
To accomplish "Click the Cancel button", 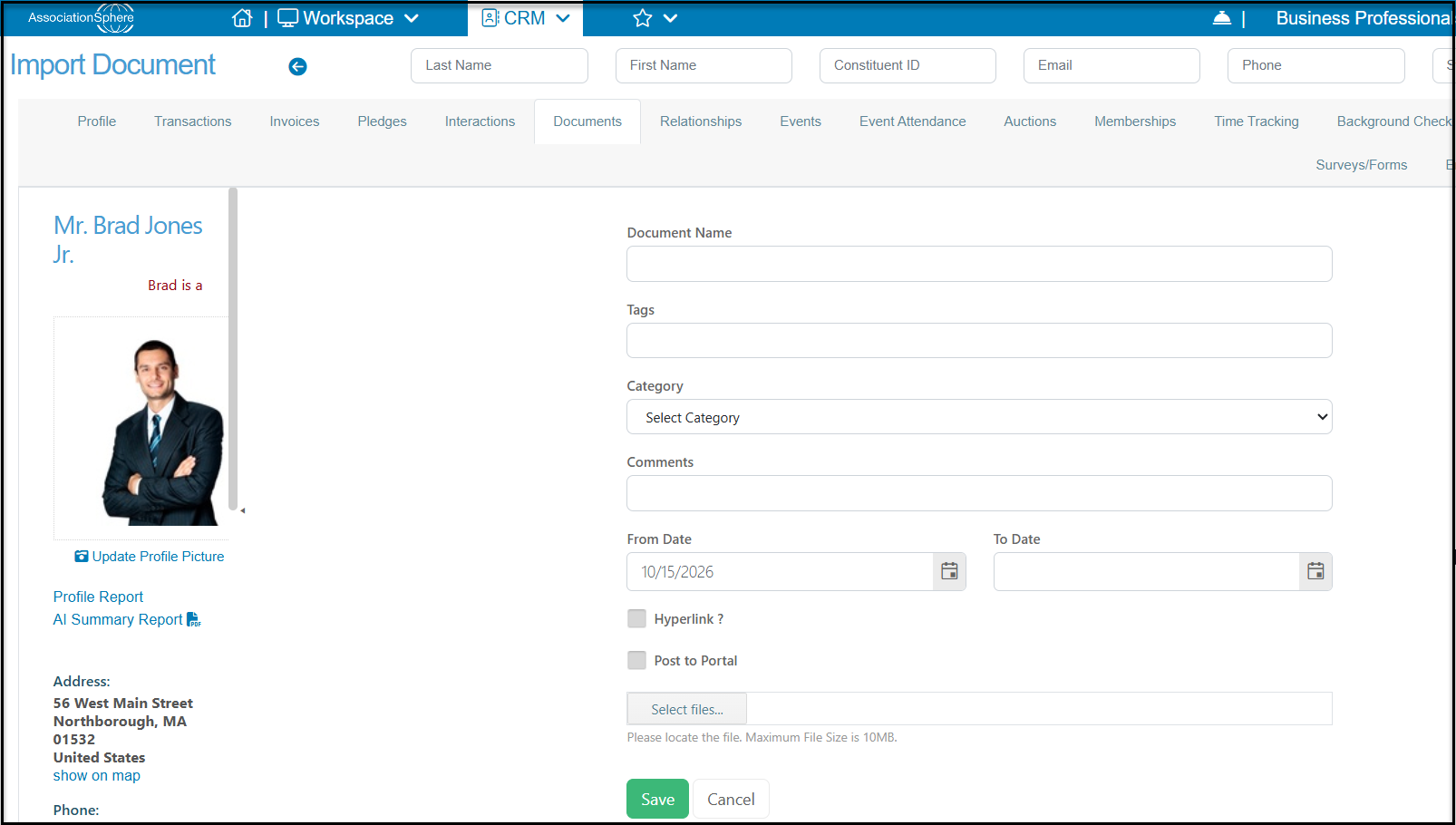I will (x=731, y=799).
